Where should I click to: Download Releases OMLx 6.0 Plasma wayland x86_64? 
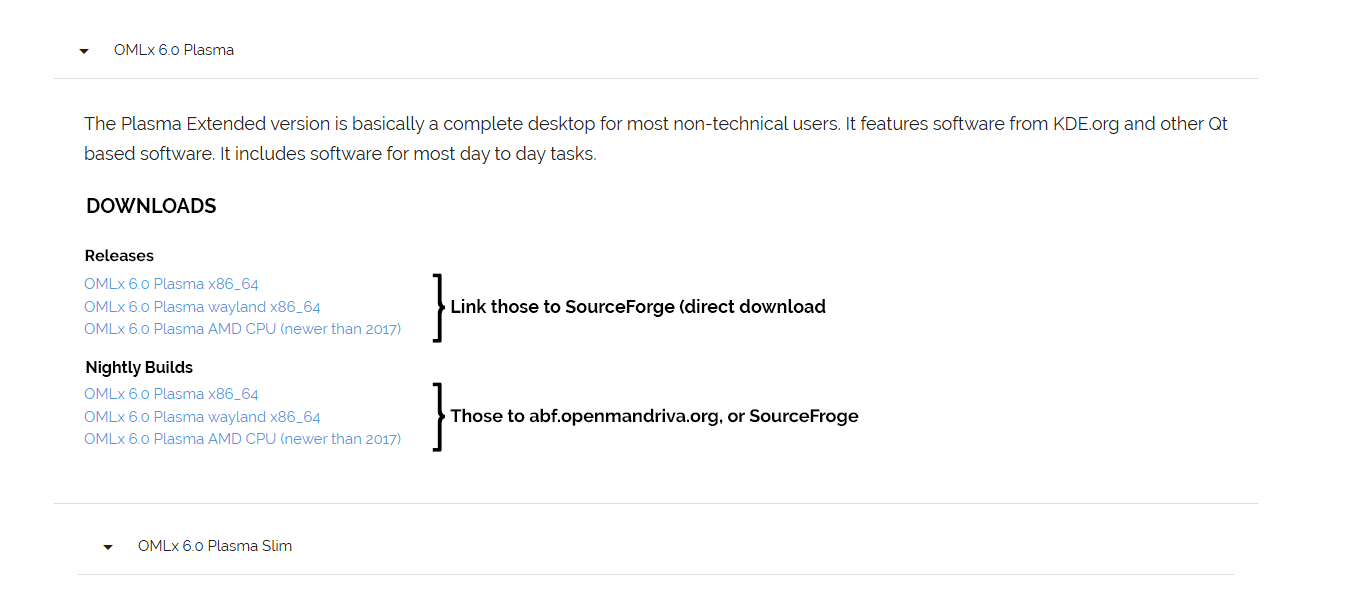[x=202, y=307]
